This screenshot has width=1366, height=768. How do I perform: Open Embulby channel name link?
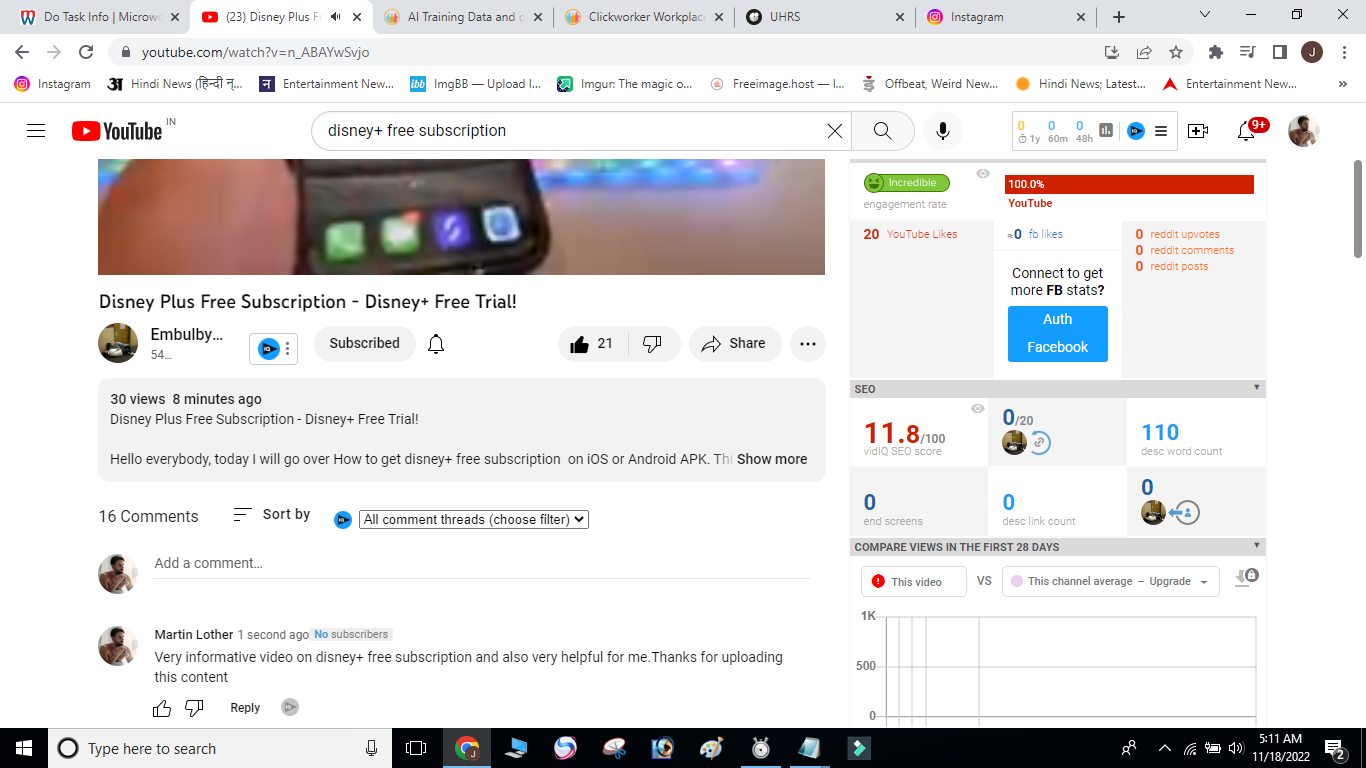pos(187,335)
